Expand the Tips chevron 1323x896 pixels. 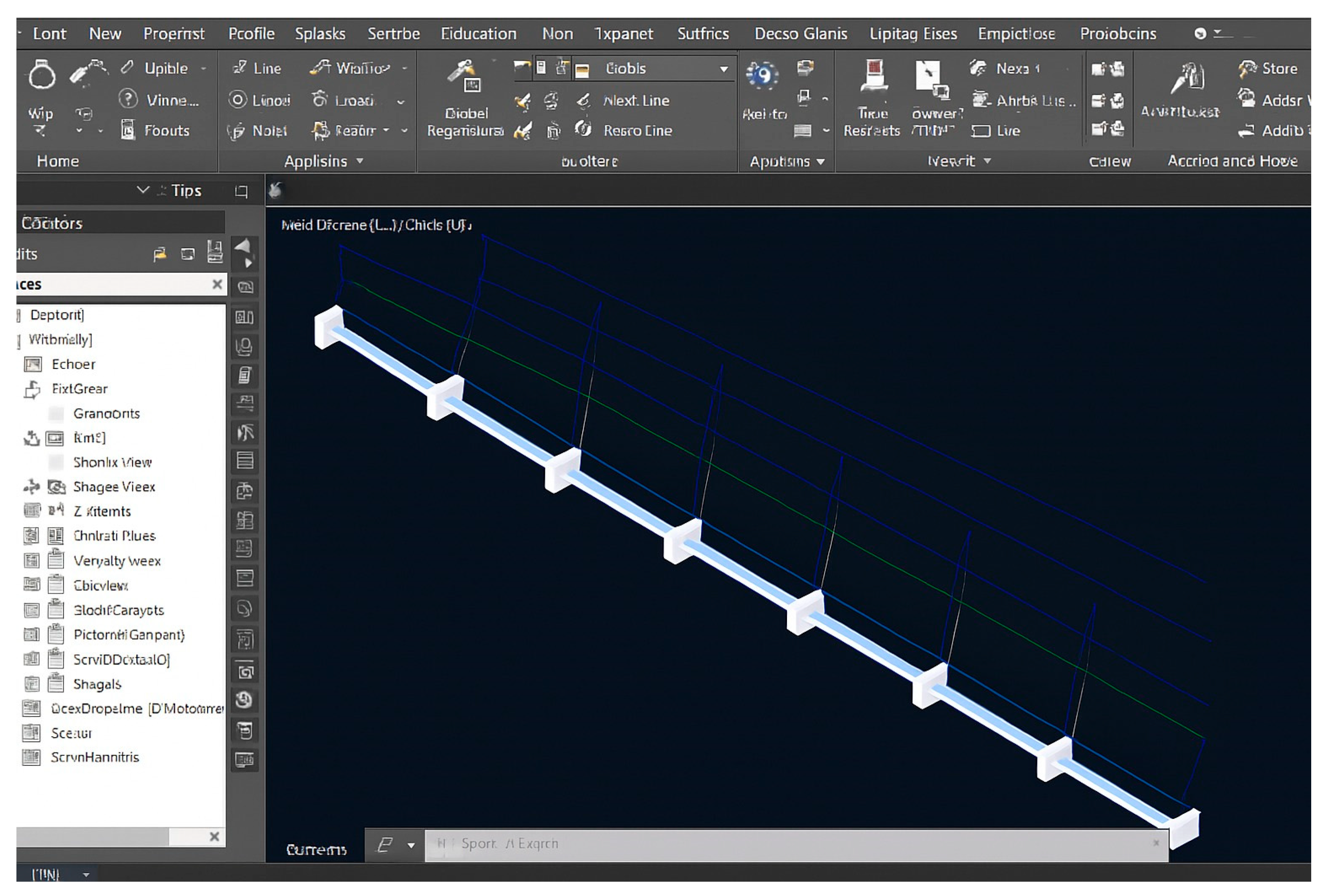(x=143, y=189)
